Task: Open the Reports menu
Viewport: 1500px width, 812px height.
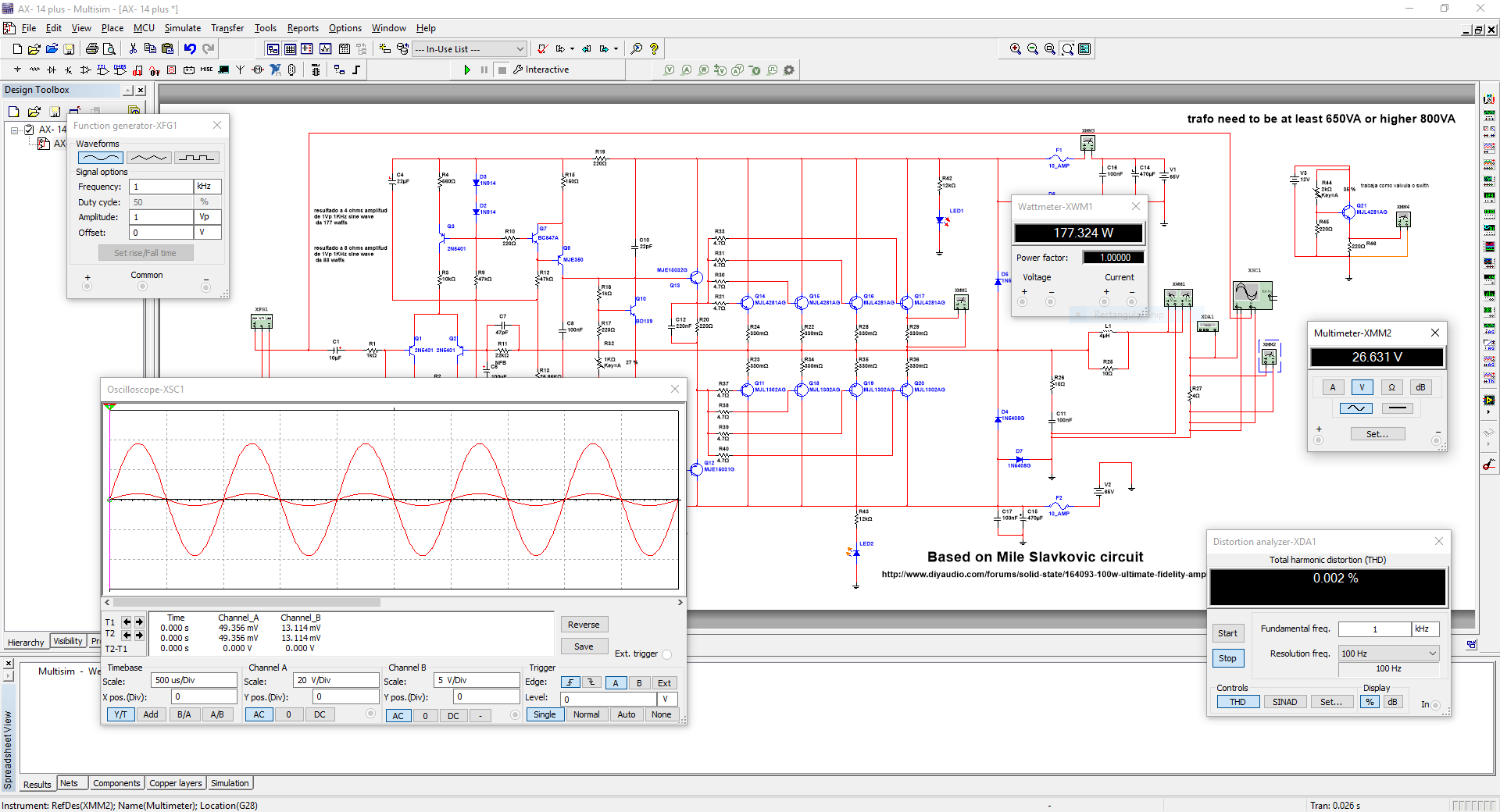Action: tap(302, 28)
